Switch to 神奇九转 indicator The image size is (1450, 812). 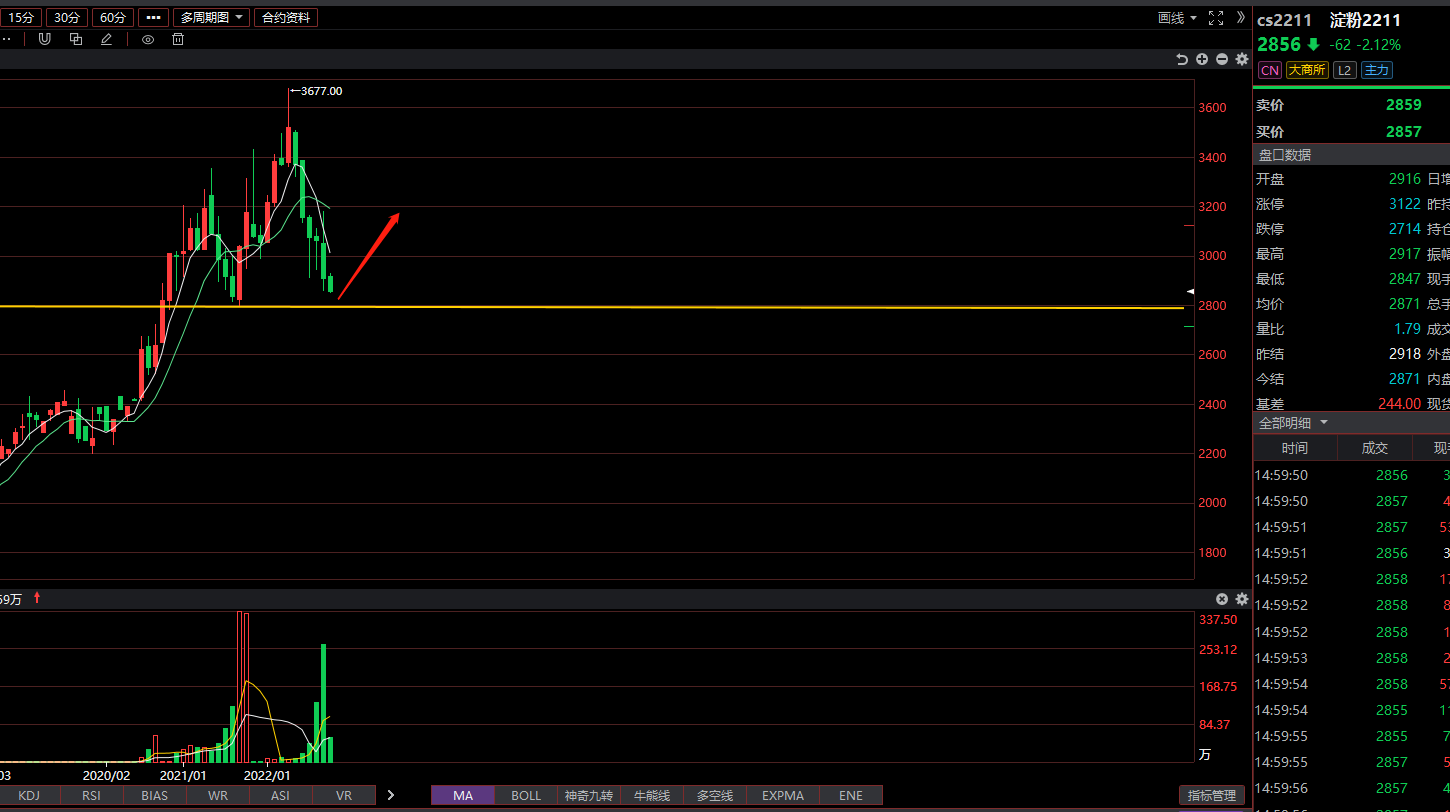tap(589, 796)
